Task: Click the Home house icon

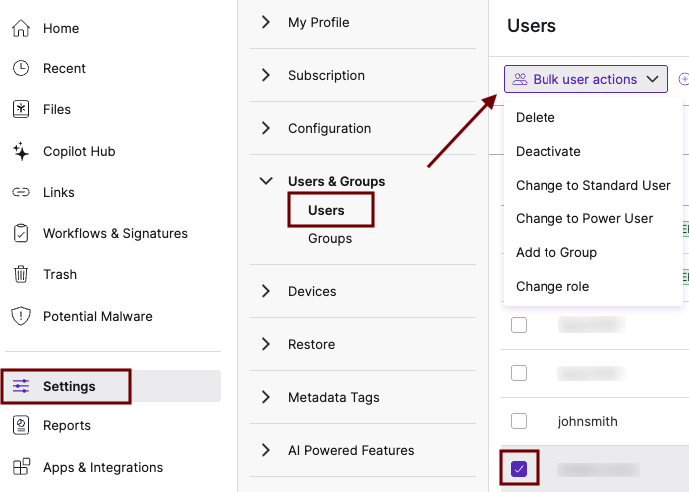Action: (x=21, y=29)
